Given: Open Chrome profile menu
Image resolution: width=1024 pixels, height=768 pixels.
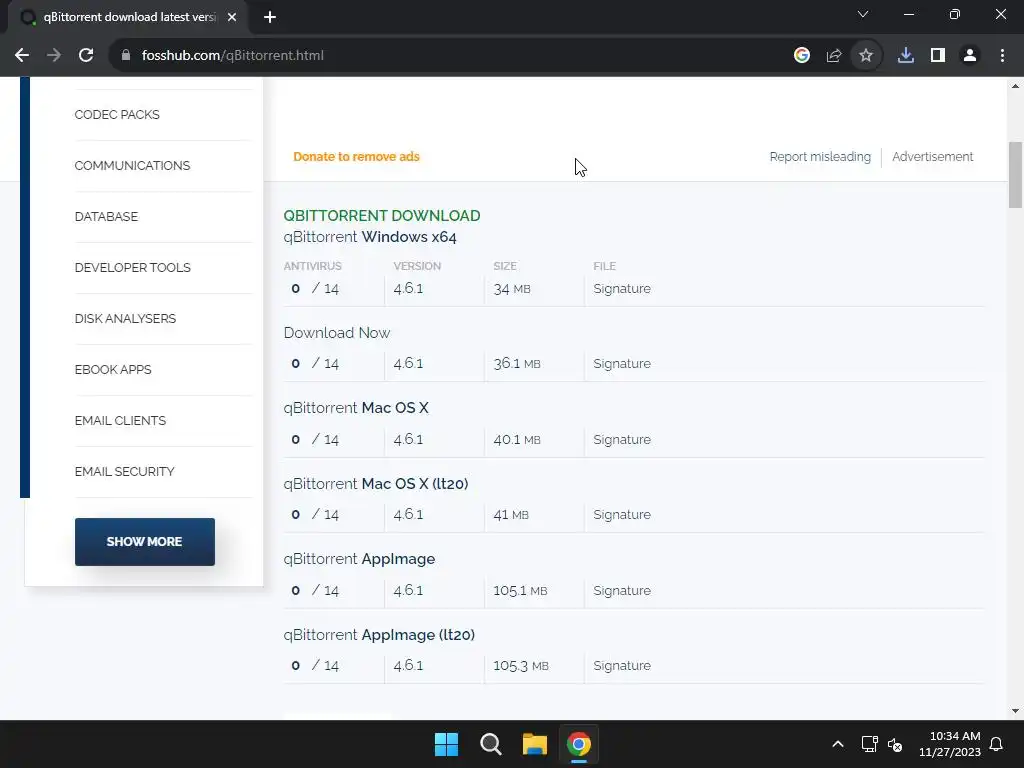Looking at the screenshot, I should click(x=970, y=56).
